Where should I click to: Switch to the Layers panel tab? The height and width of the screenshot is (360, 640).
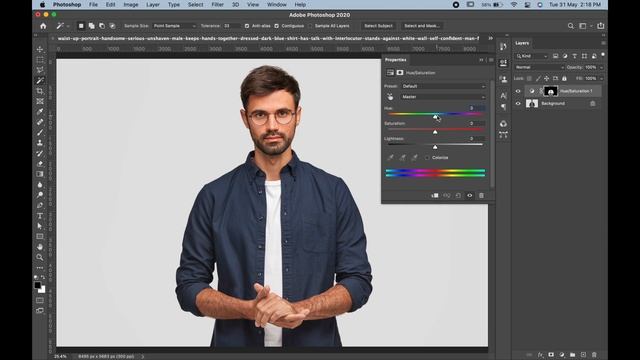coord(522,43)
